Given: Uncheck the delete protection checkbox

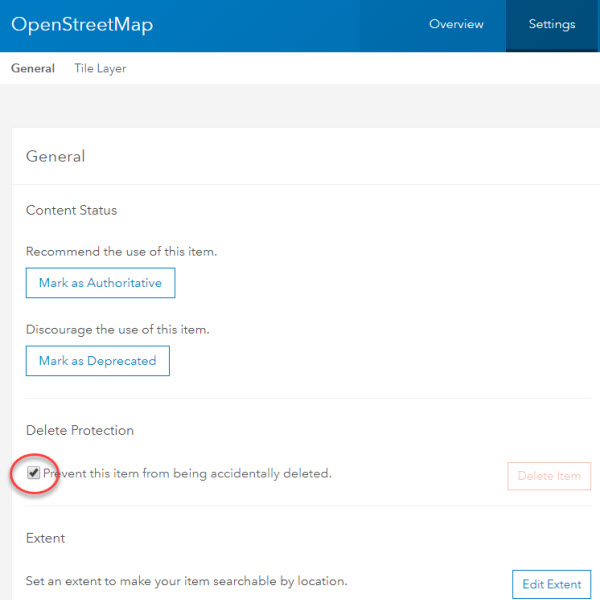Looking at the screenshot, I should click(33, 473).
